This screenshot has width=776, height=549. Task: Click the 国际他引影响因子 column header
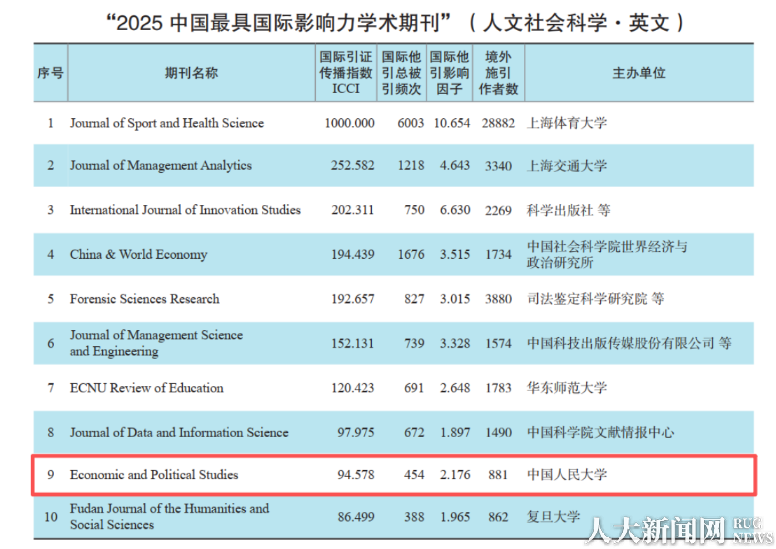coord(449,73)
